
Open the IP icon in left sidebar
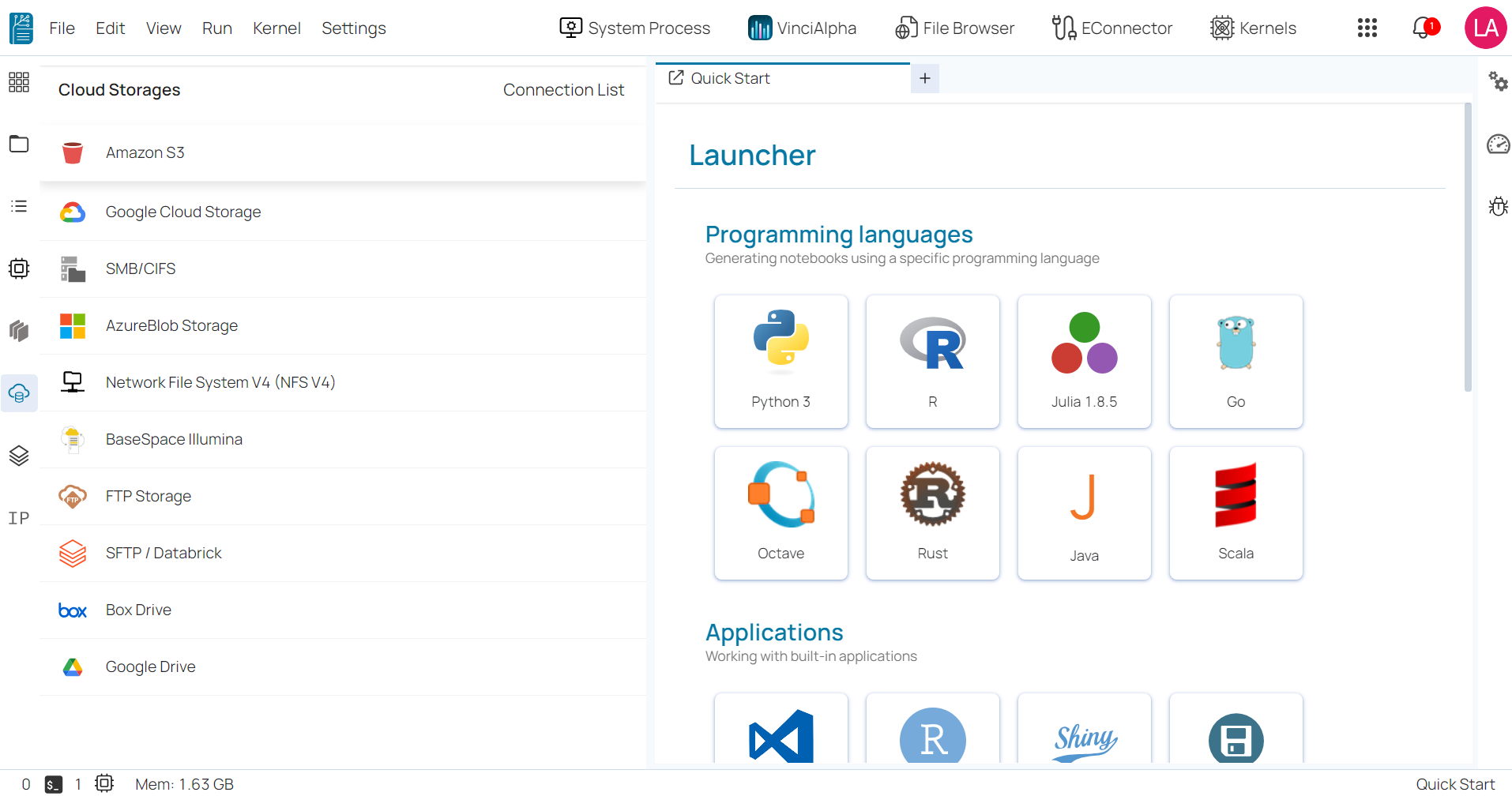click(19, 518)
